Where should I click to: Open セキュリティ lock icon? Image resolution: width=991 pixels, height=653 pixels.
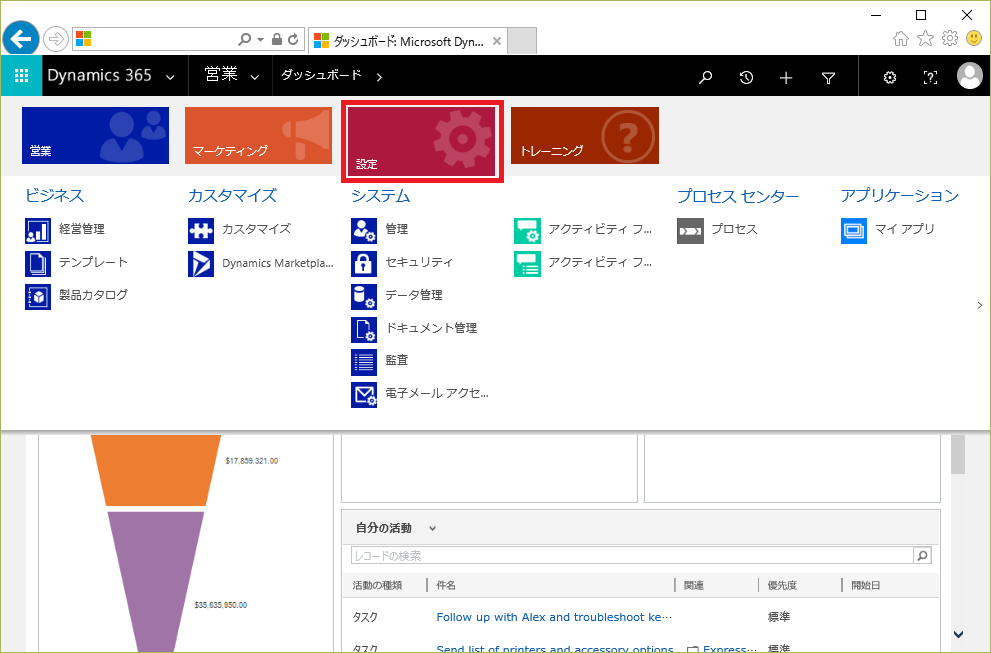[x=364, y=264]
